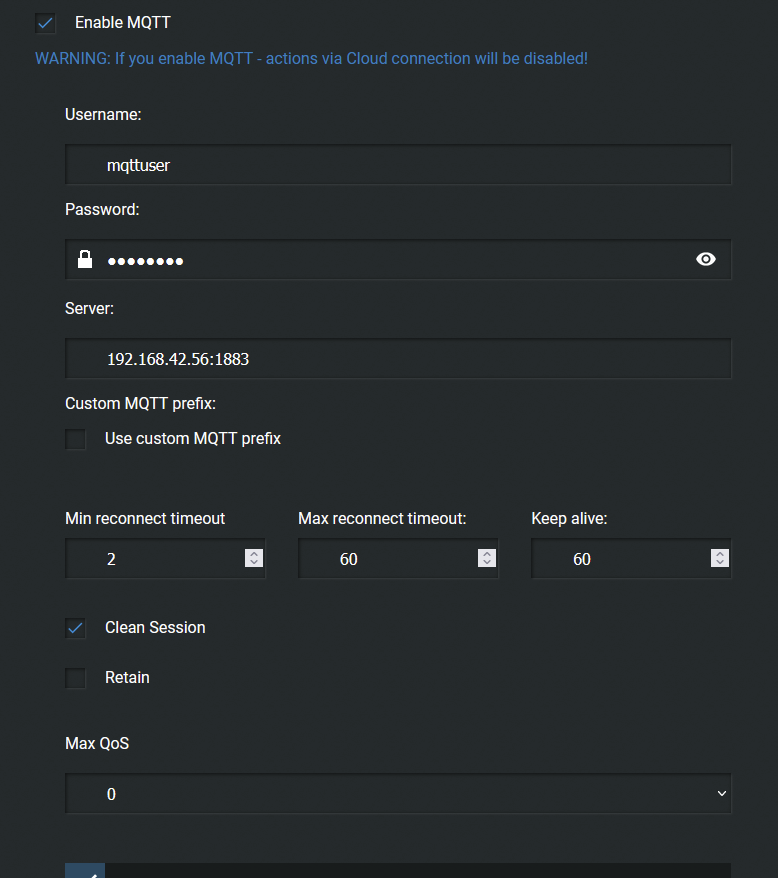Click the blue checkmark save button at the bottom
Viewport: 778px width, 878px height.
click(85, 871)
